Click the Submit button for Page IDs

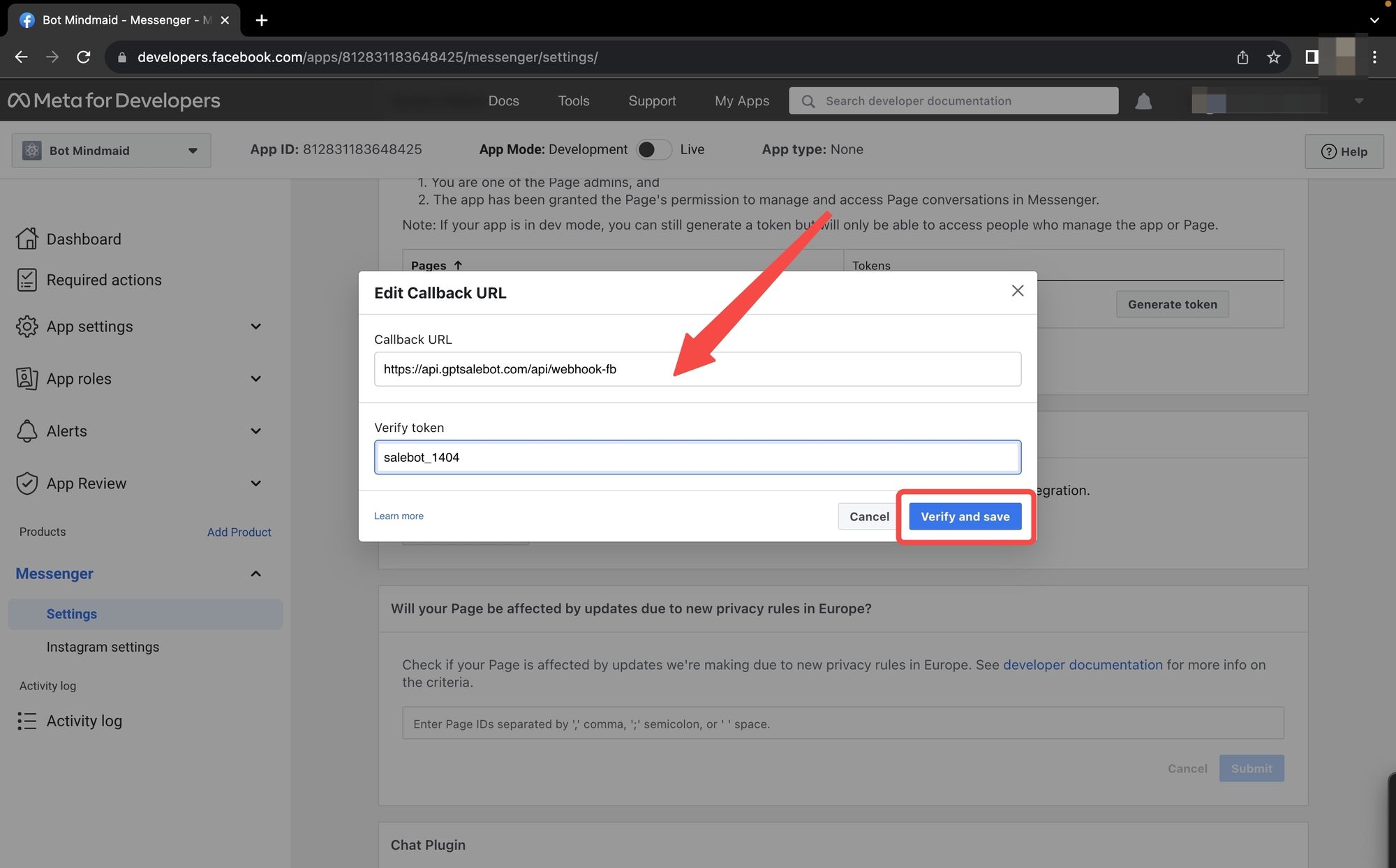click(x=1252, y=768)
